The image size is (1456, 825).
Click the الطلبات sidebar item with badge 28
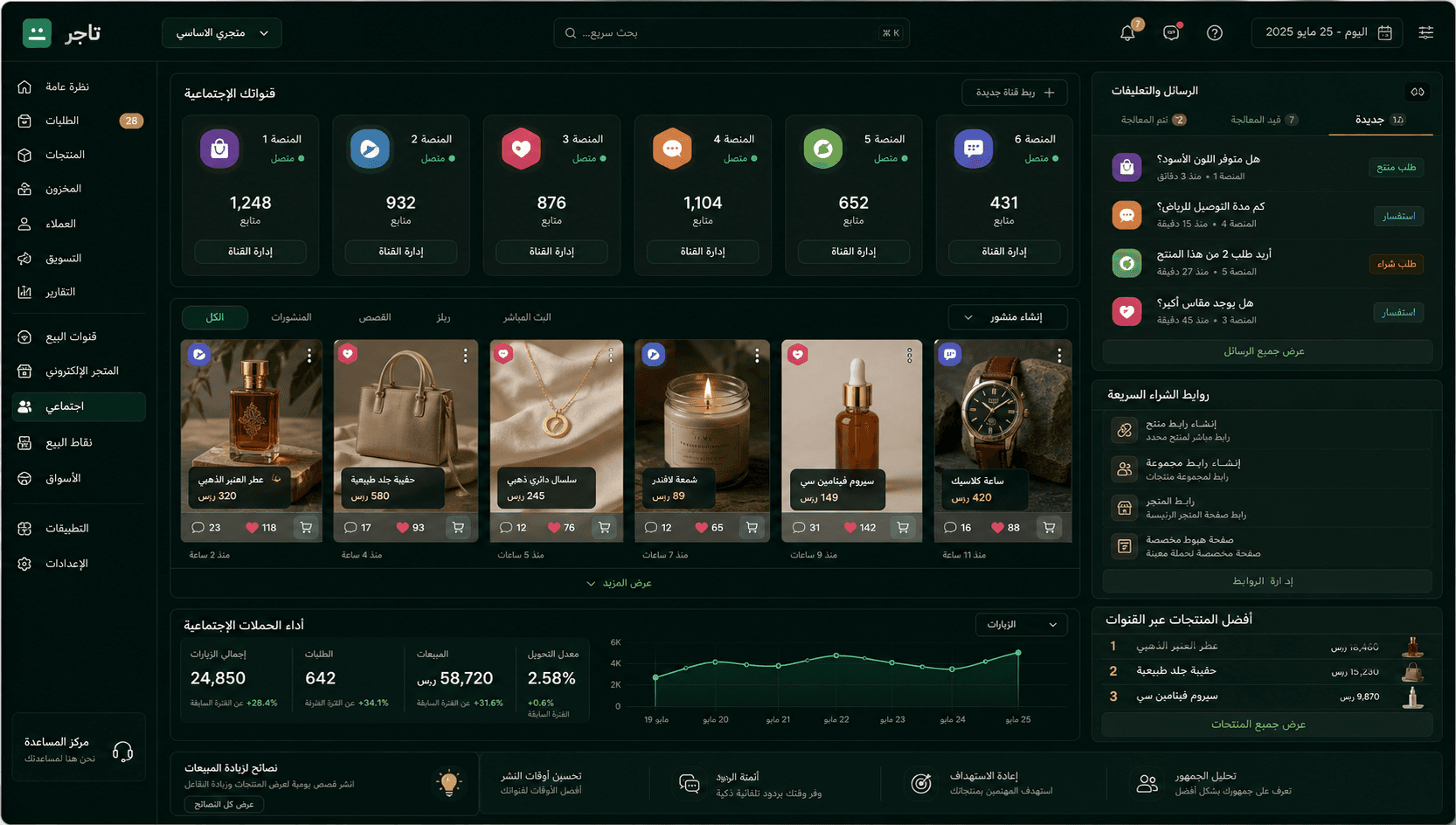coord(79,121)
